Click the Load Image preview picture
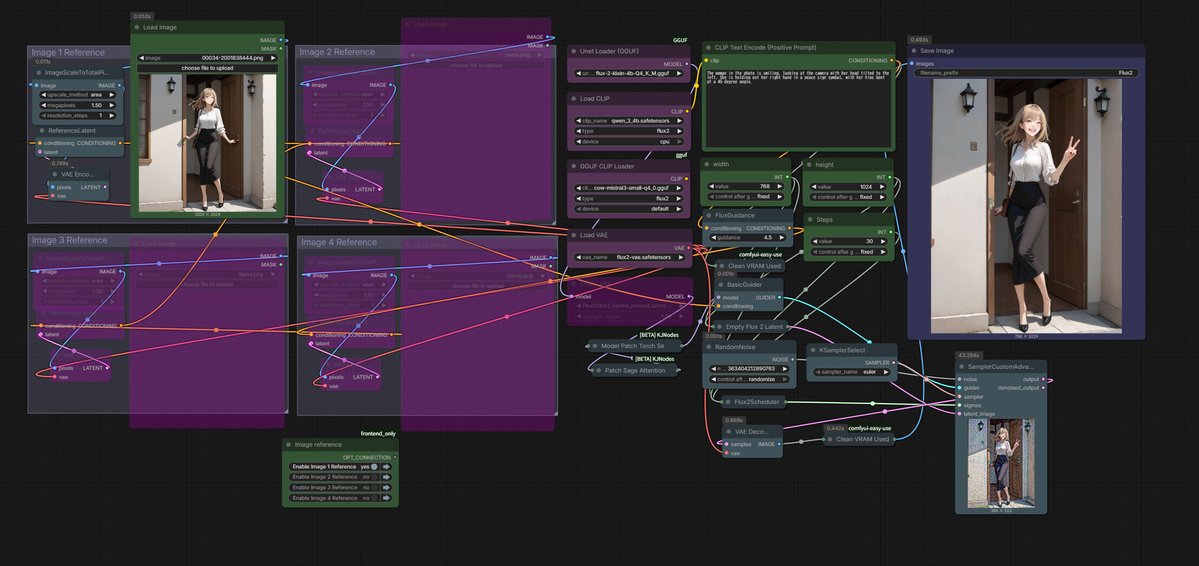This screenshot has height=566, width=1199. pos(208,142)
